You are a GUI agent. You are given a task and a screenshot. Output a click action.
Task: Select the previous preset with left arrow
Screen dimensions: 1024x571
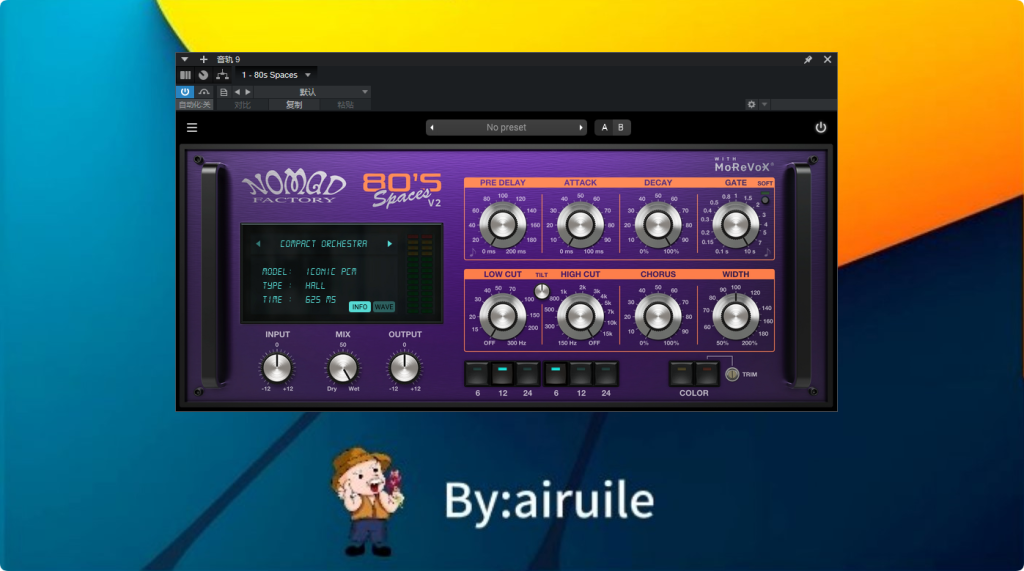point(432,127)
